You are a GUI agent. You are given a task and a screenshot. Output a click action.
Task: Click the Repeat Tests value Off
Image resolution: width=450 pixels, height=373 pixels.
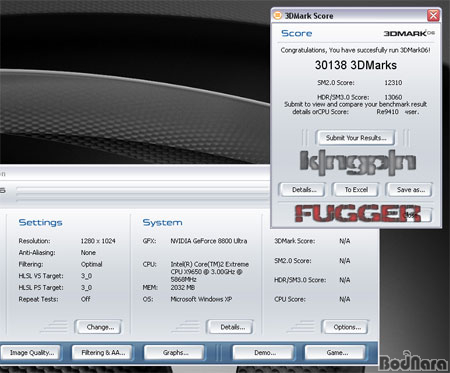point(85,299)
